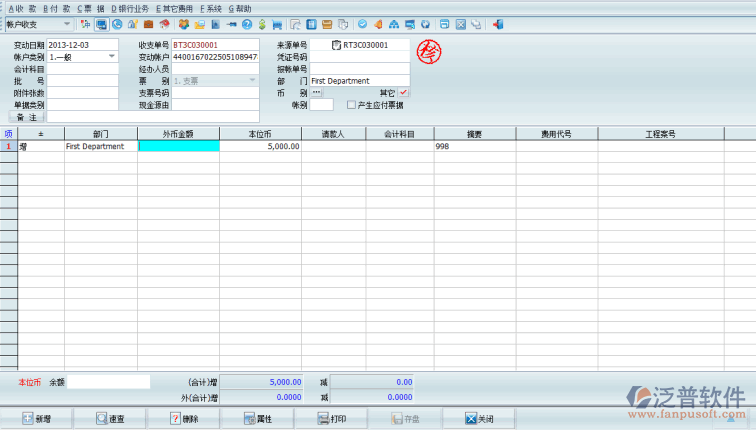Toggle the 产生应付票据 checkbox

350,104
